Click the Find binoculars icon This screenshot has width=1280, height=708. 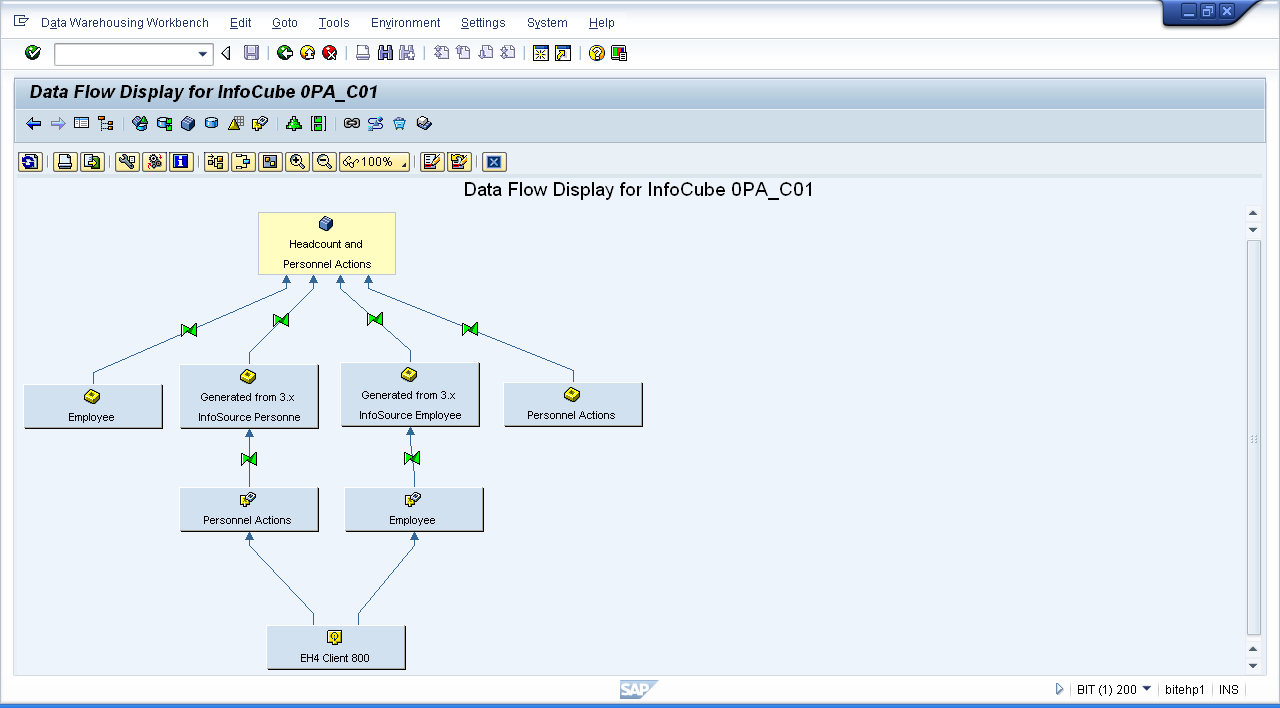coord(385,53)
